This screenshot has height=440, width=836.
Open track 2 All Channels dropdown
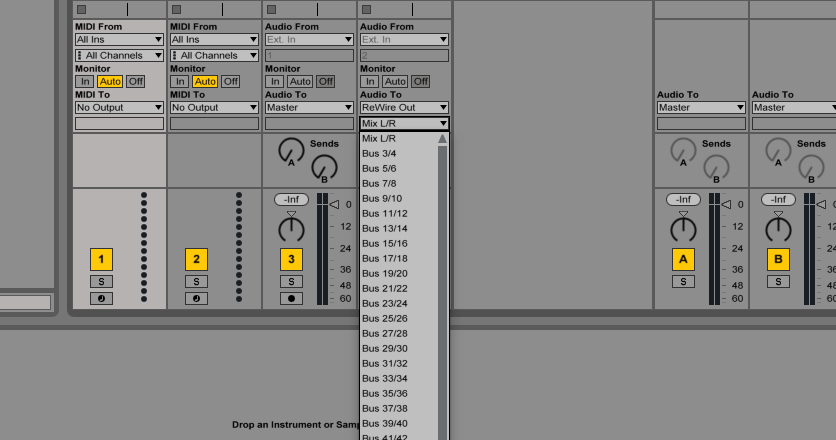point(214,55)
